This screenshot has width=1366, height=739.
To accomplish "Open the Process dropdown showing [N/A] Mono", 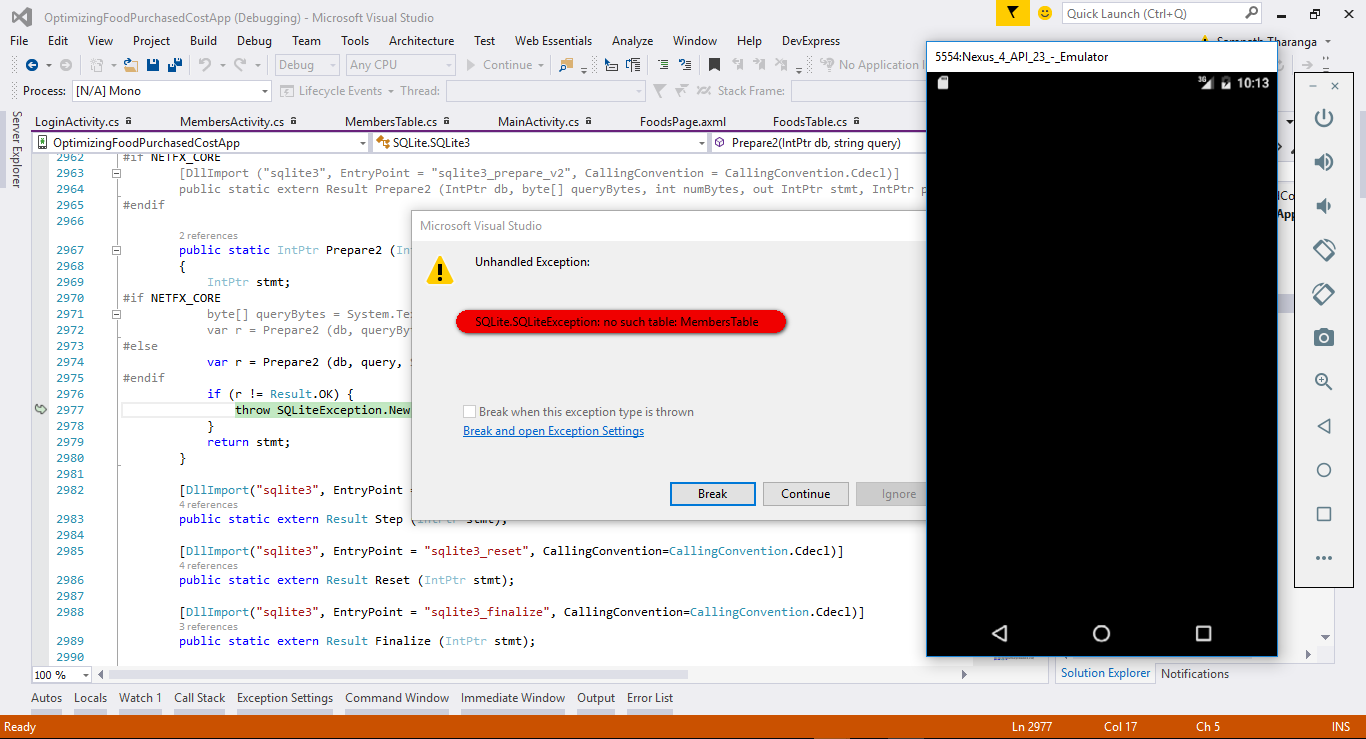I will pos(172,91).
